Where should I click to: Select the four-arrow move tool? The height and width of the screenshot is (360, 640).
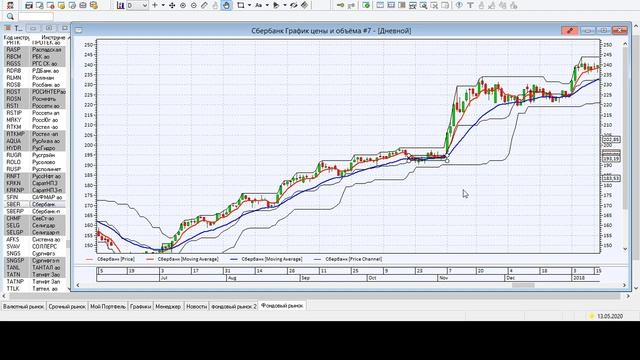(172, 5)
